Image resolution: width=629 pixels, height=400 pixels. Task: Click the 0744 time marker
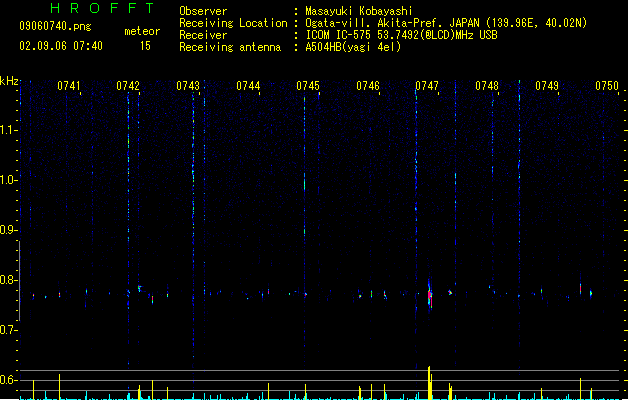[248, 86]
